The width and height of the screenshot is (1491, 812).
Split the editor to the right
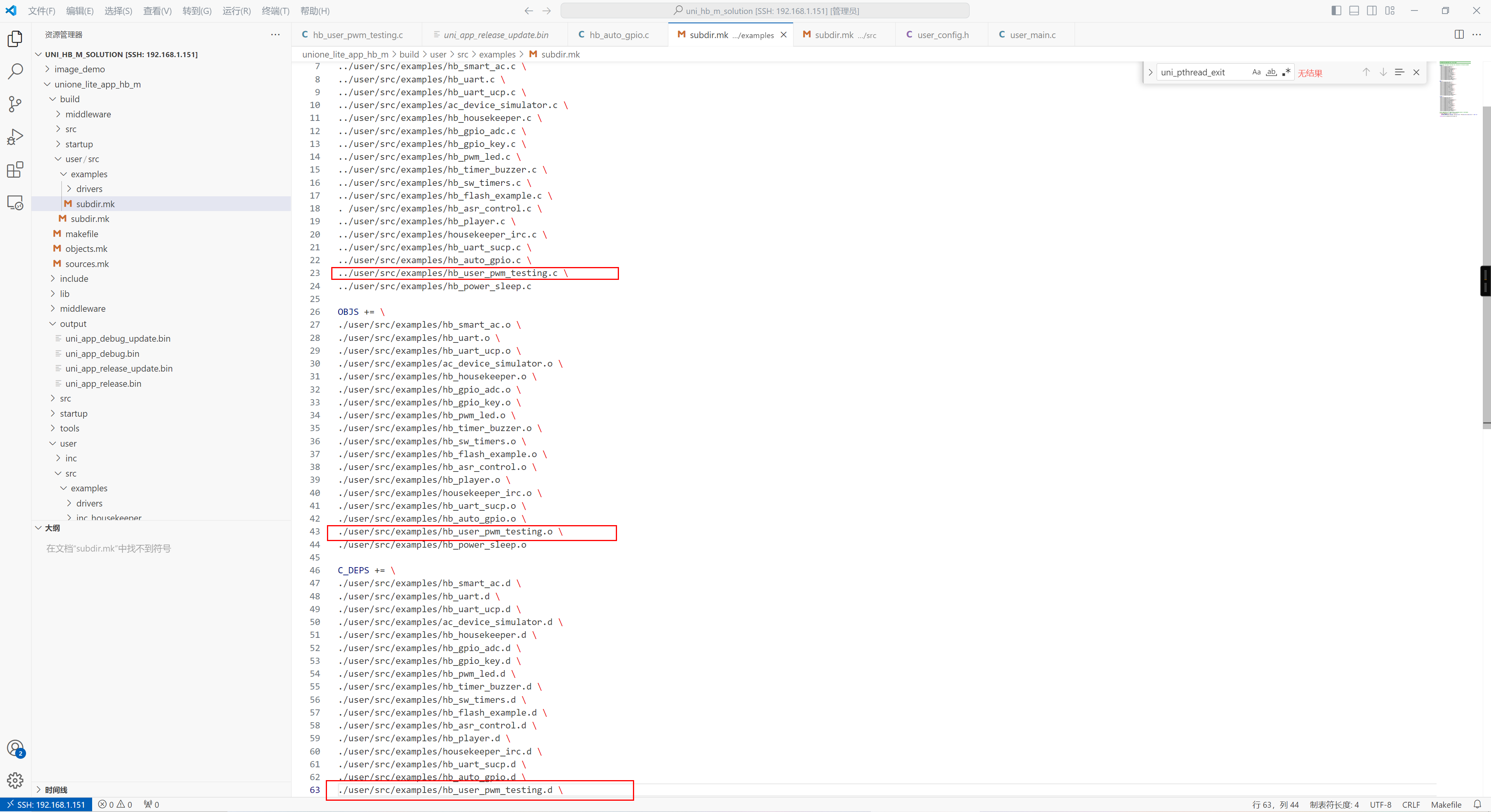point(1459,35)
